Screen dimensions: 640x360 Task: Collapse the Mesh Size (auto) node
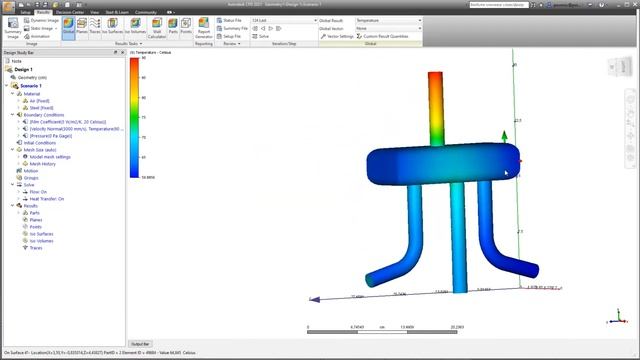13,150
